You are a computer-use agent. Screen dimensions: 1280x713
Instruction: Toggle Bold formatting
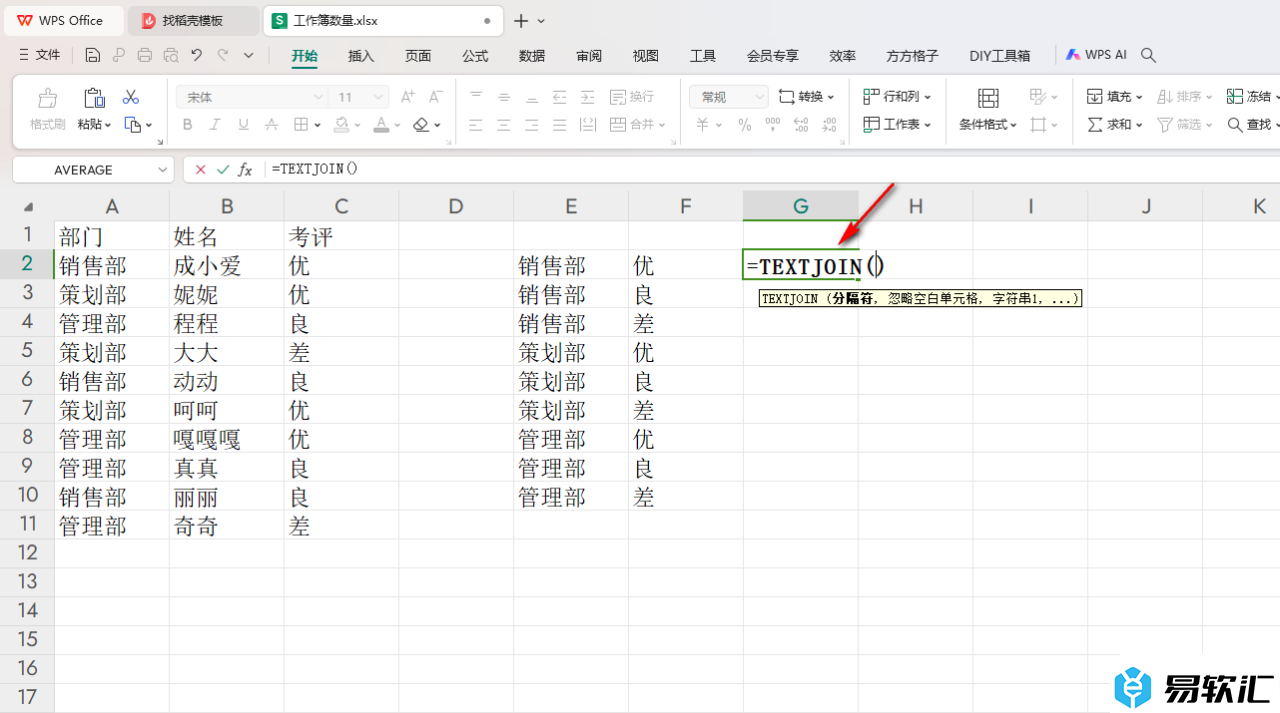click(x=187, y=125)
